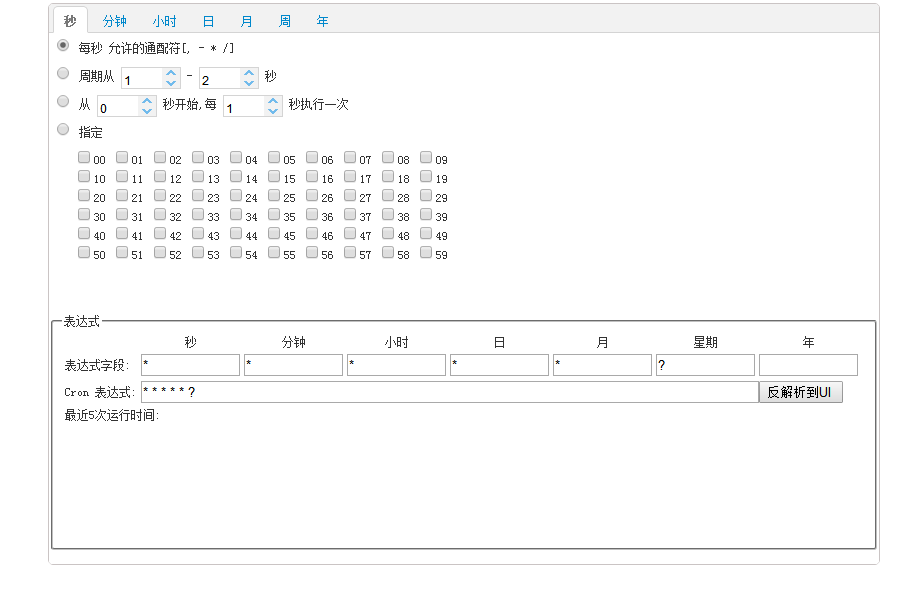Click the 表达式字段 label
The height and width of the screenshot is (609, 924).
(x=97, y=366)
